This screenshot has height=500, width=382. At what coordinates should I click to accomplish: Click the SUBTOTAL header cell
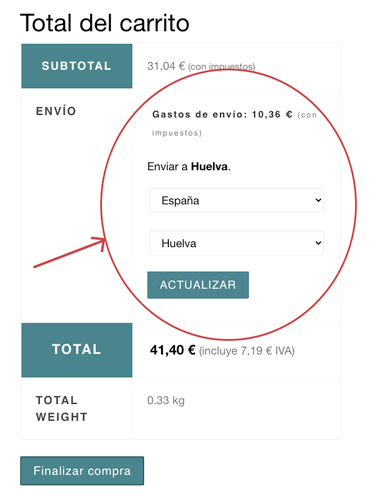77,66
